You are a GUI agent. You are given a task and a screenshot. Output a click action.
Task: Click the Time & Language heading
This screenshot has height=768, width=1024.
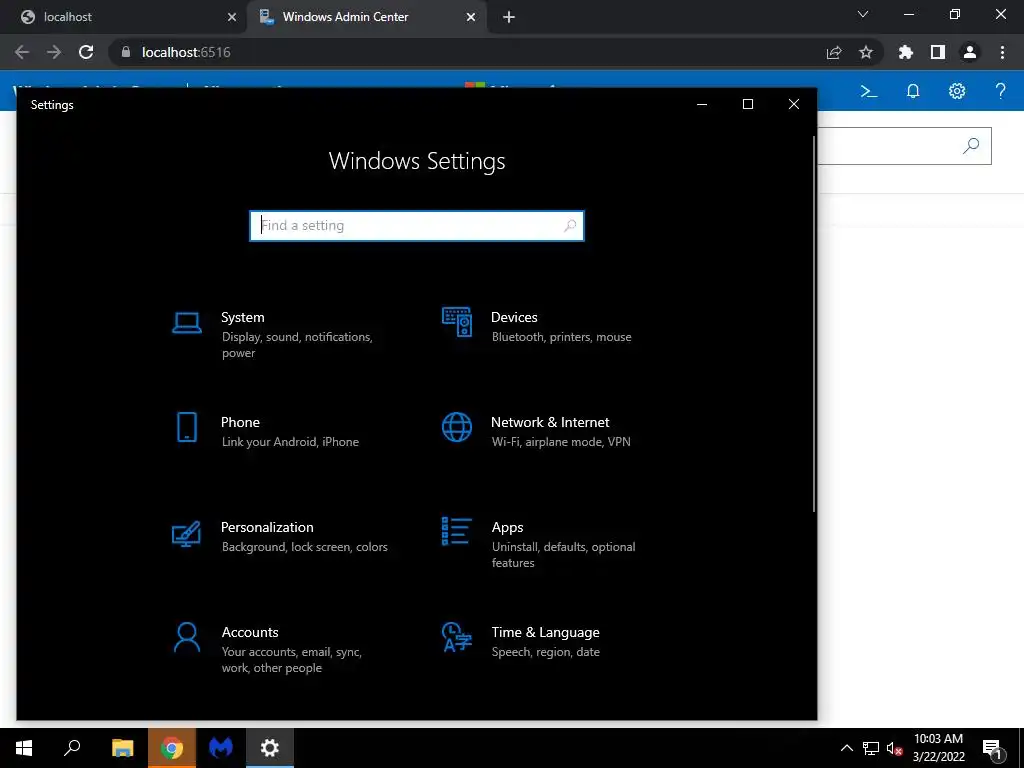tap(545, 632)
